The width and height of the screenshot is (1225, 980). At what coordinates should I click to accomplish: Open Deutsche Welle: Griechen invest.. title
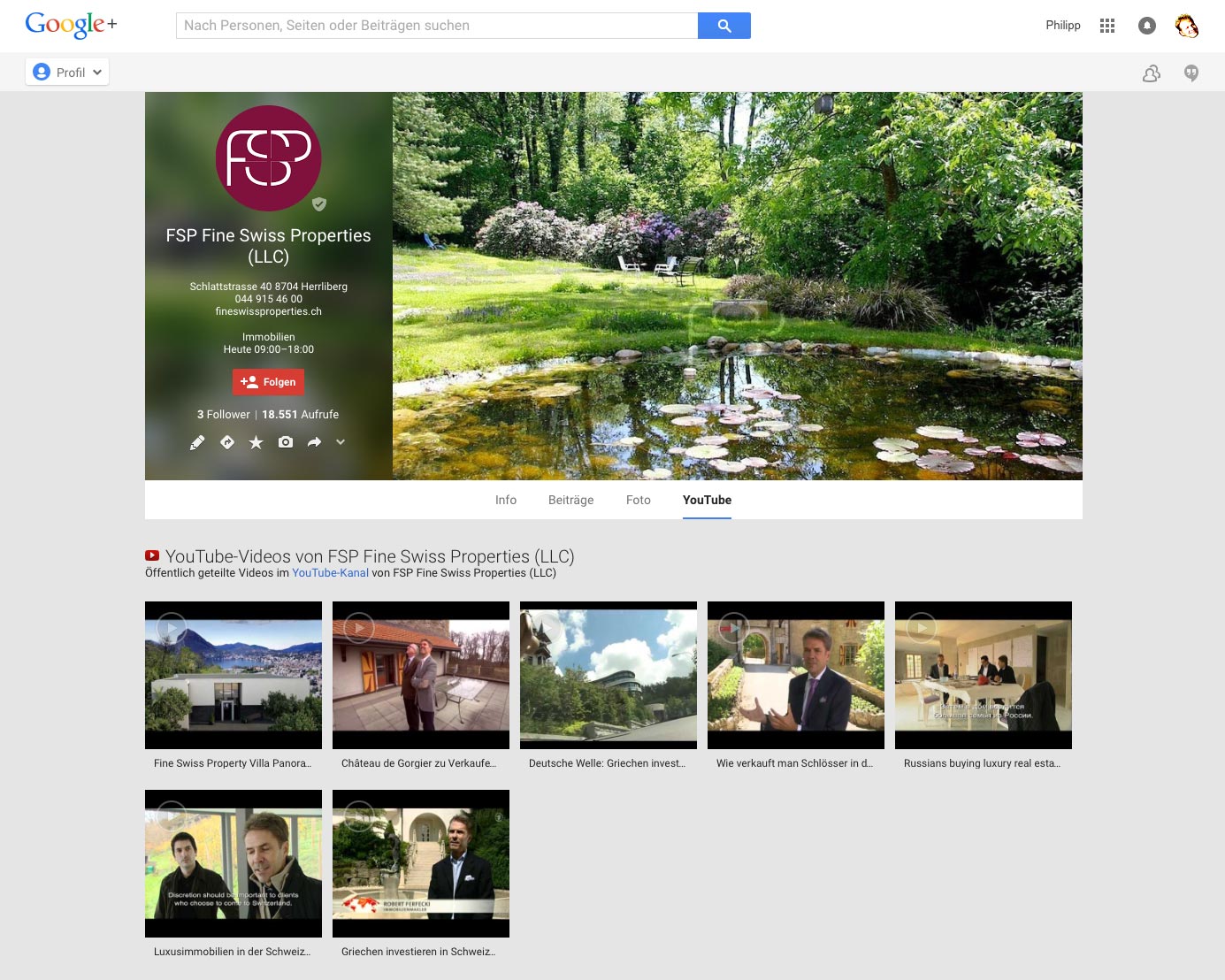(x=608, y=763)
